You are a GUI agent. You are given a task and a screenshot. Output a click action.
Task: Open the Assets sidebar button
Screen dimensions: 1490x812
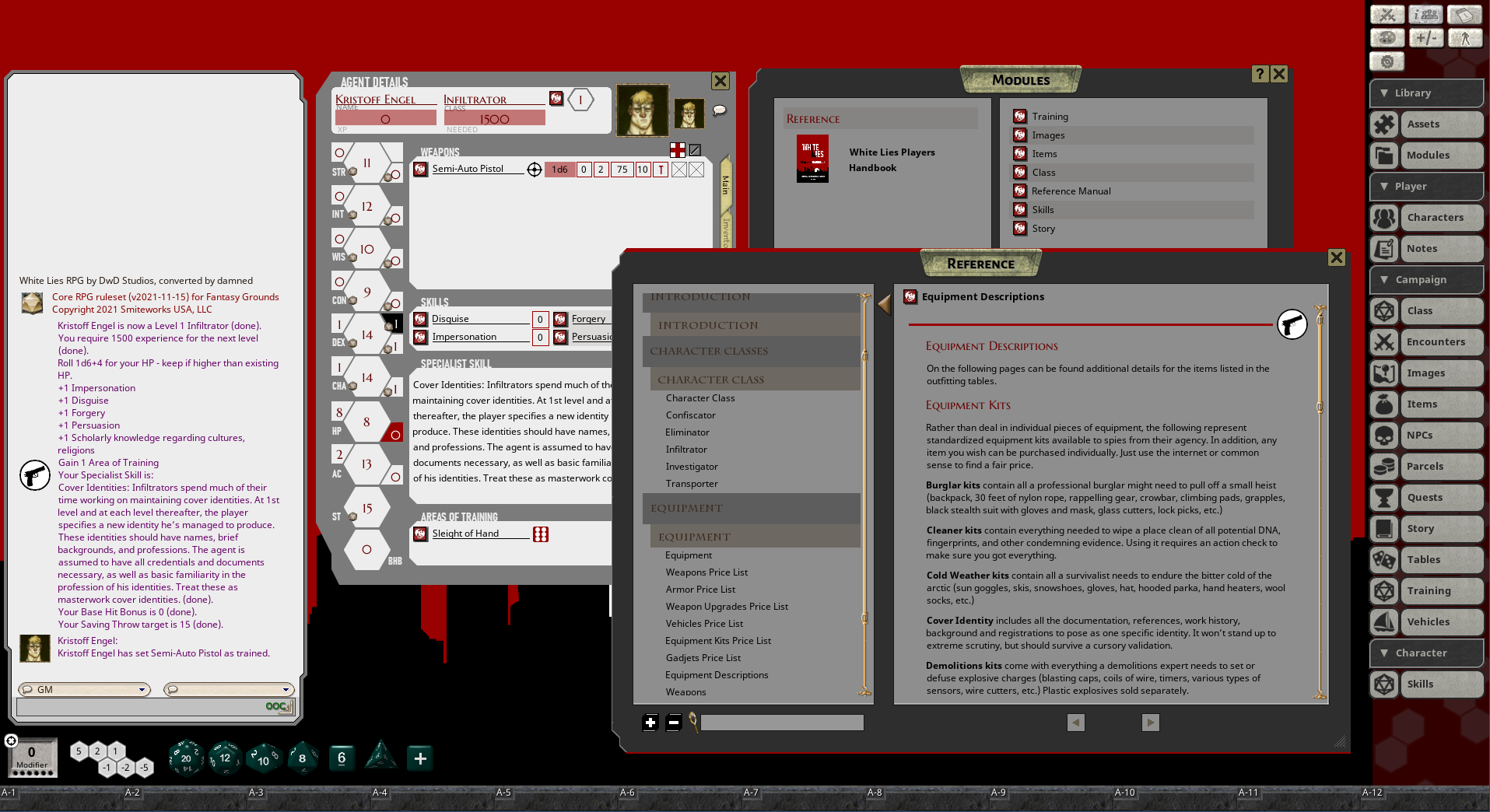click(x=1426, y=124)
